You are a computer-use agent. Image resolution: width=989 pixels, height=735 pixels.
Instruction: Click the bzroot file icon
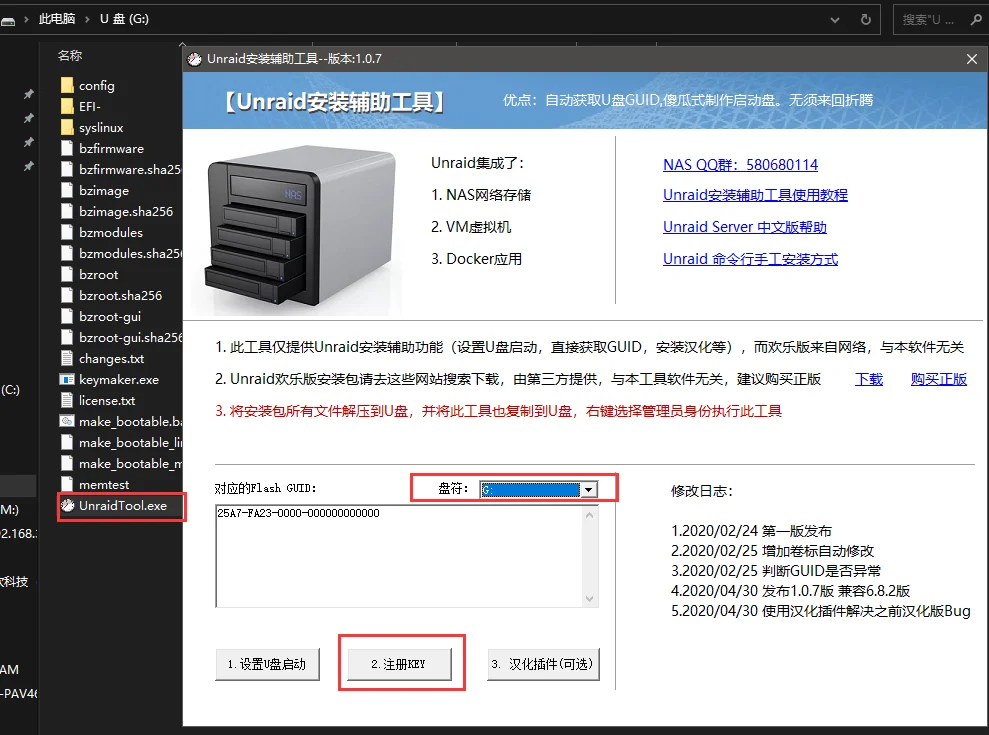(x=67, y=274)
